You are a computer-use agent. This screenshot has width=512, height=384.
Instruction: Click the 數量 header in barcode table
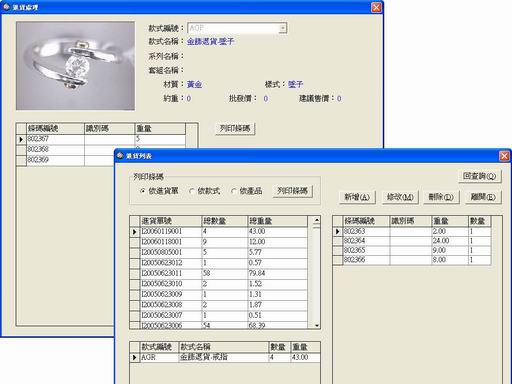coord(479,221)
